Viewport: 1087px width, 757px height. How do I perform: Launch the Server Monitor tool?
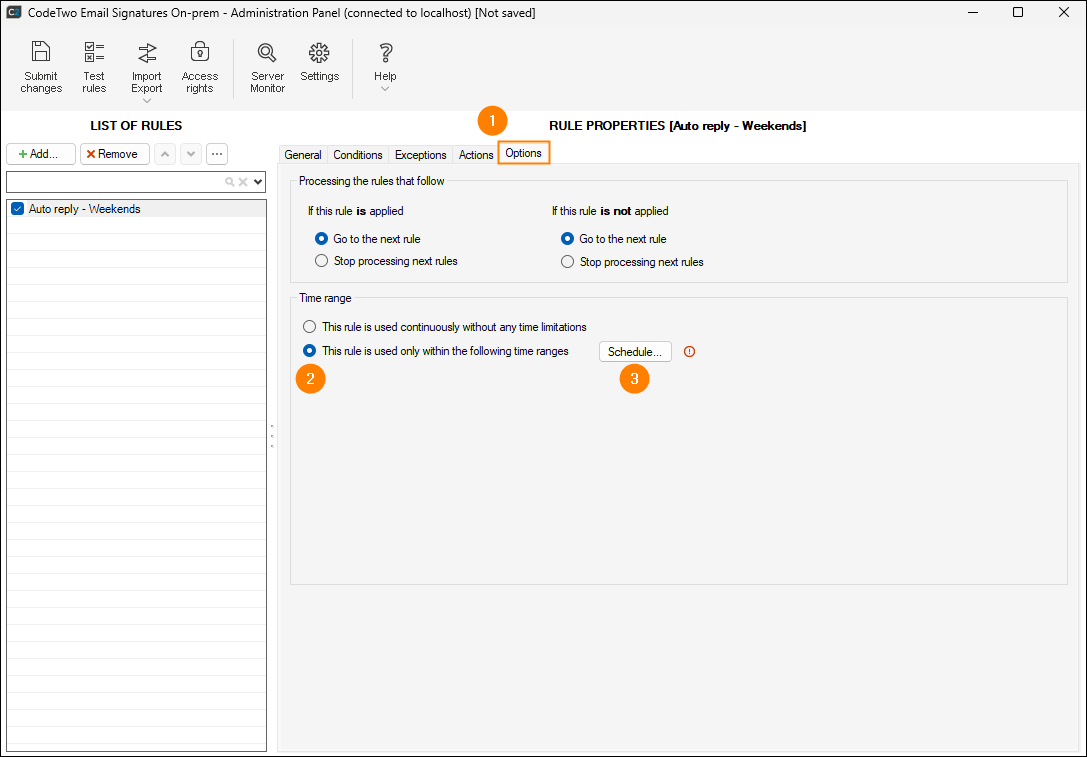267,52
